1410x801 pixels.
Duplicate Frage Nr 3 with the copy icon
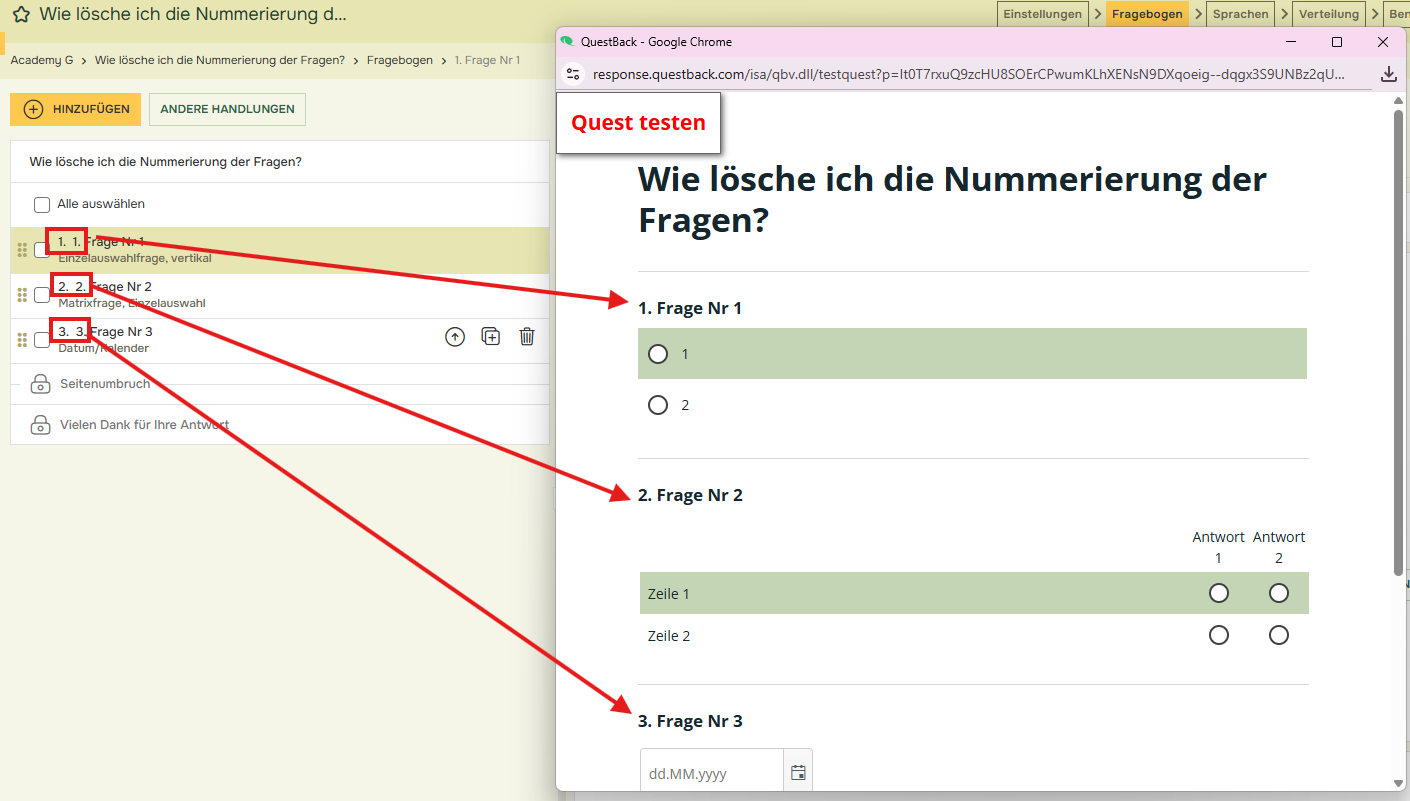coord(491,337)
